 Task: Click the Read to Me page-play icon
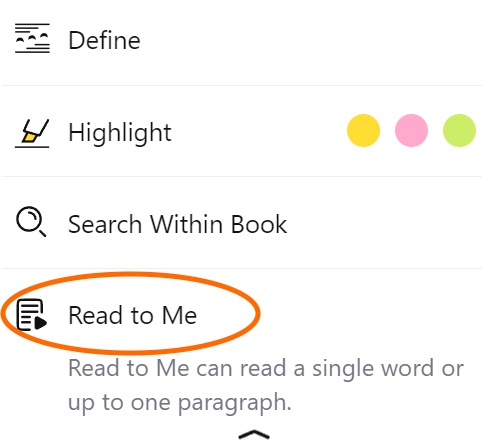point(32,315)
